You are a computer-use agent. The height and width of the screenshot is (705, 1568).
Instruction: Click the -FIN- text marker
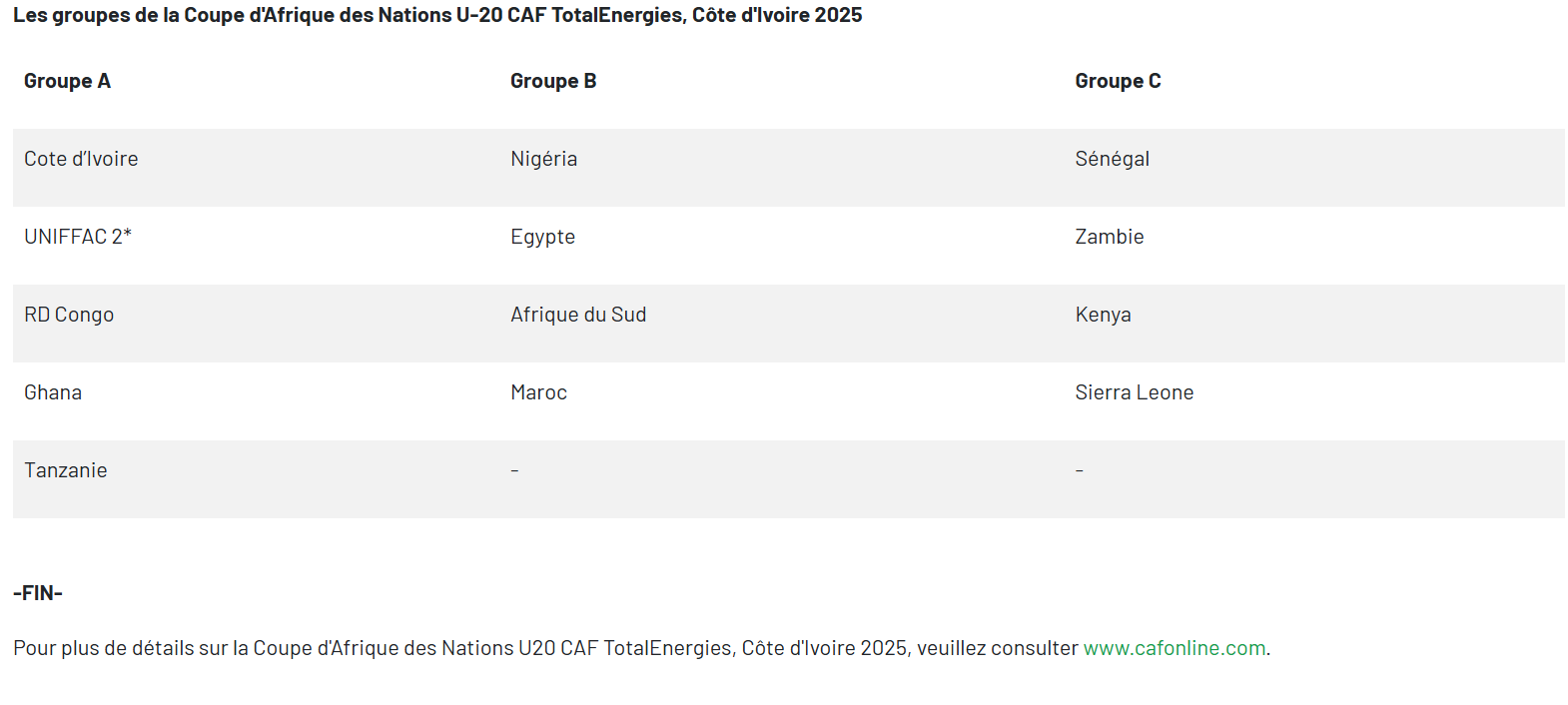pos(38,593)
